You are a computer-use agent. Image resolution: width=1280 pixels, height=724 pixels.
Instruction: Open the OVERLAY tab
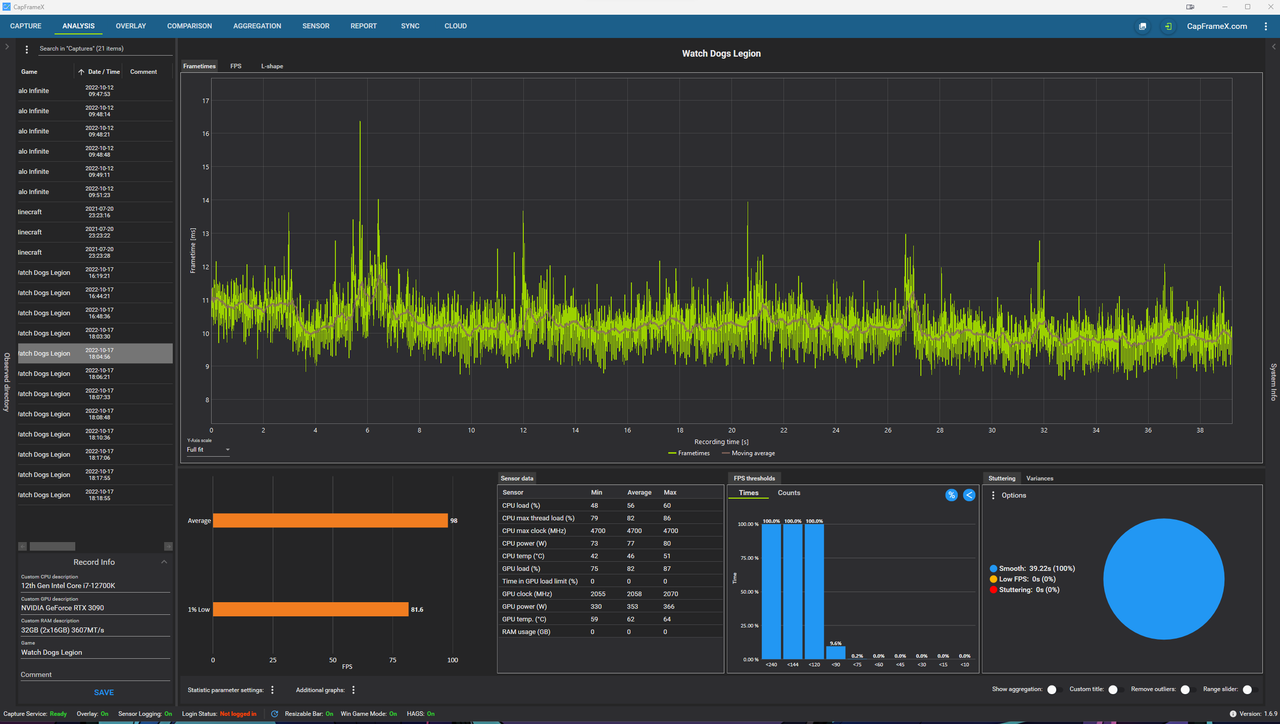click(x=130, y=26)
